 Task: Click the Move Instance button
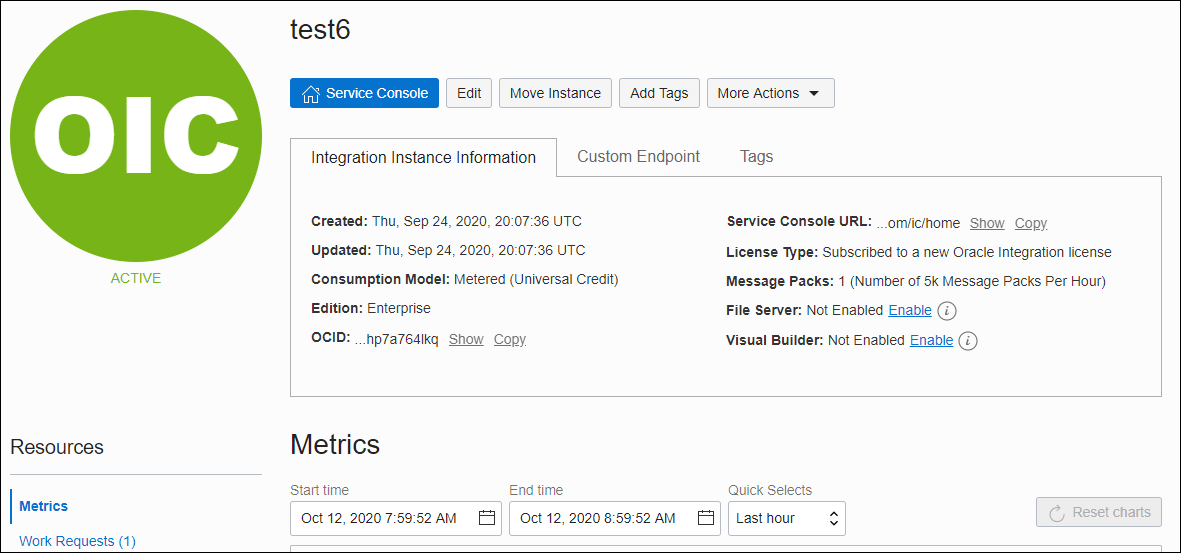point(555,93)
